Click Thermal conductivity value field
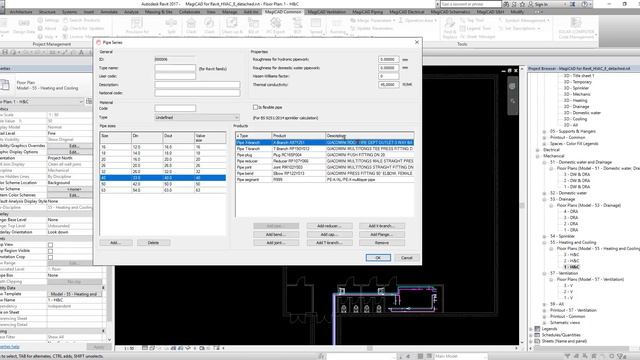This screenshot has height=360, width=640. click(388, 84)
